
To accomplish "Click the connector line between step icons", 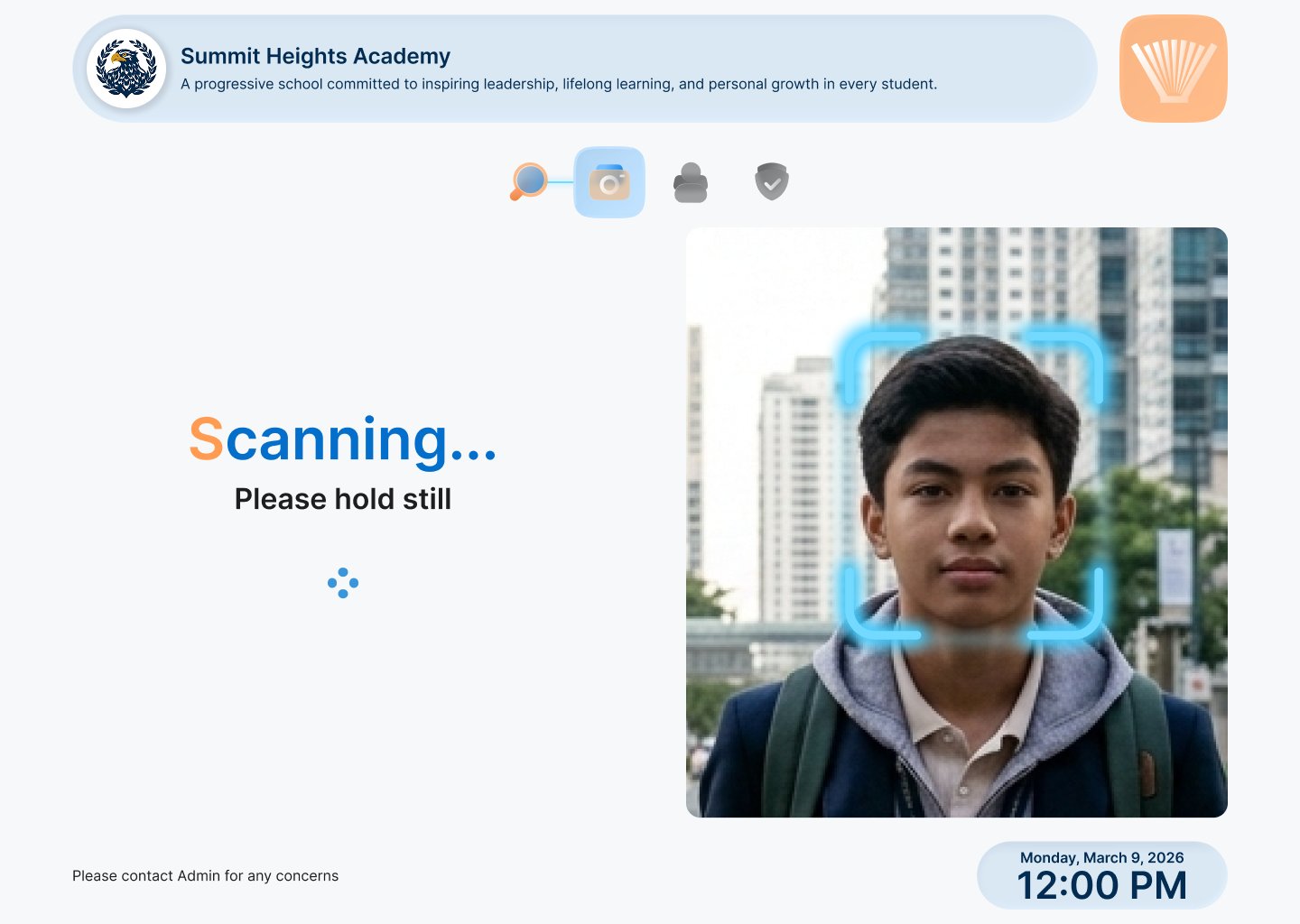I will (561, 181).
